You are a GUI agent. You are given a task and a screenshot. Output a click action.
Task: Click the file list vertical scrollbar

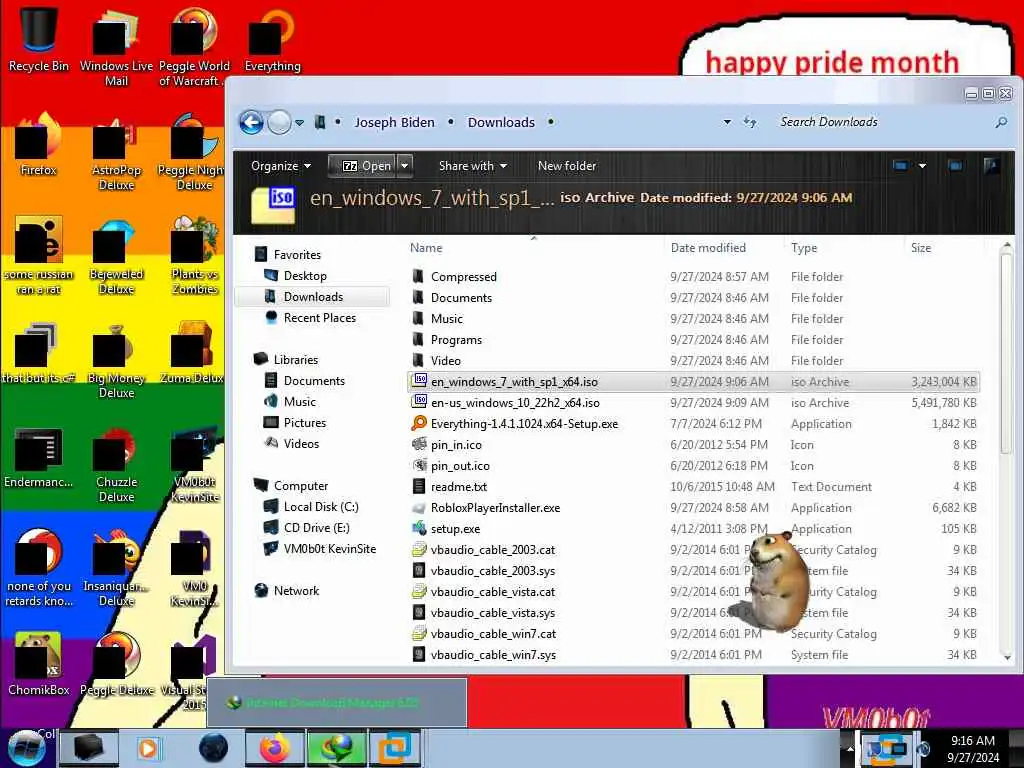pos(1007,353)
